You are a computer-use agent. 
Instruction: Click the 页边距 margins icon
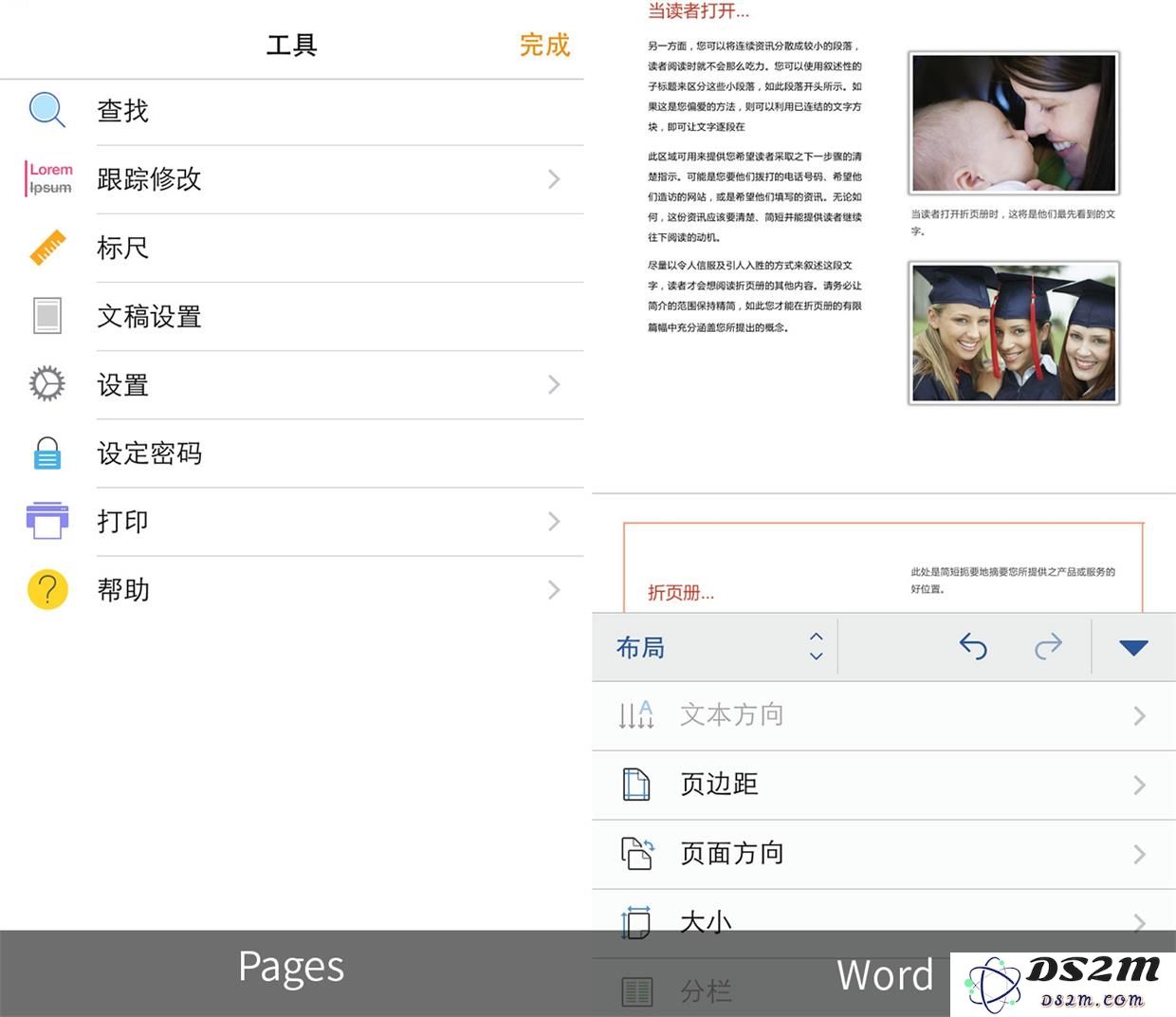pyautogui.click(x=636, y=785)
